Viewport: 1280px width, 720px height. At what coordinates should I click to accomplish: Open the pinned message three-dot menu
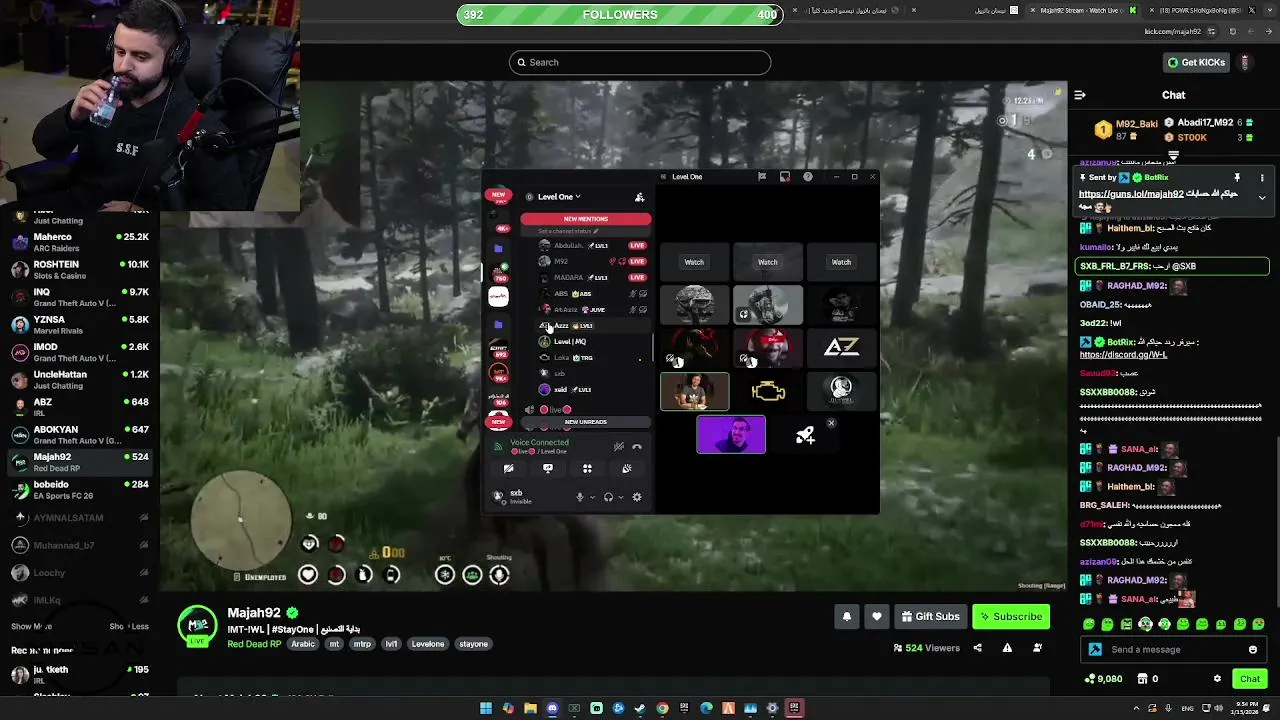pos(1262,178)
